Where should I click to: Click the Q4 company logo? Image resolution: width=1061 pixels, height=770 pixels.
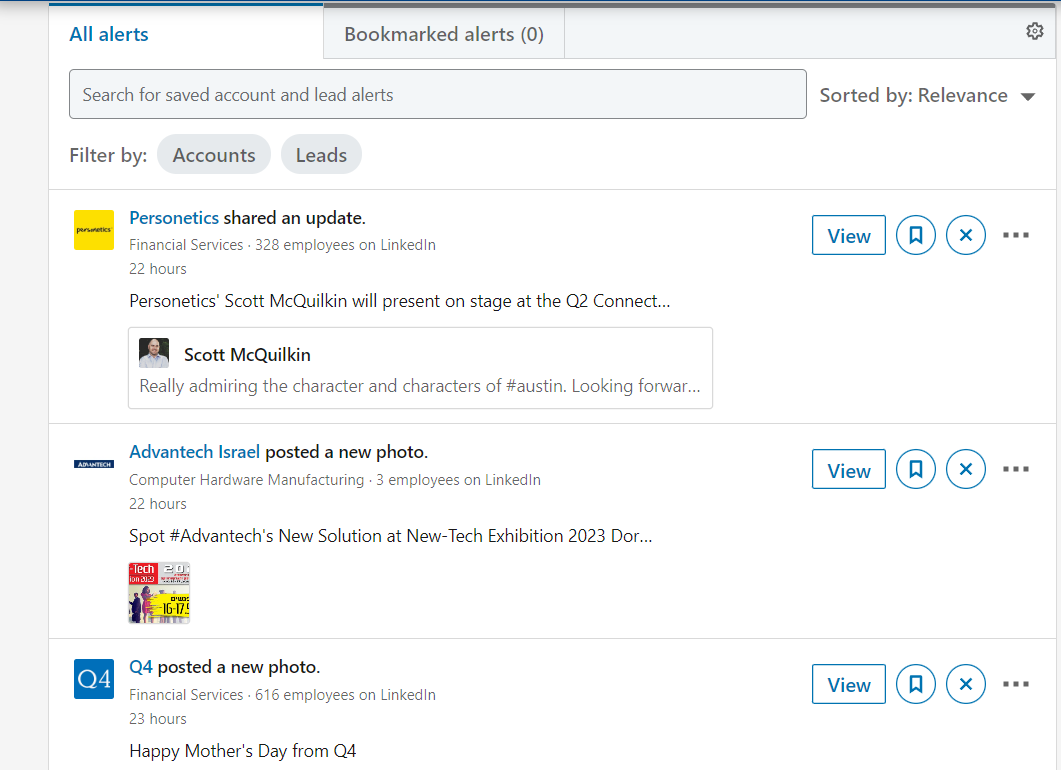(x=94, y=679)
